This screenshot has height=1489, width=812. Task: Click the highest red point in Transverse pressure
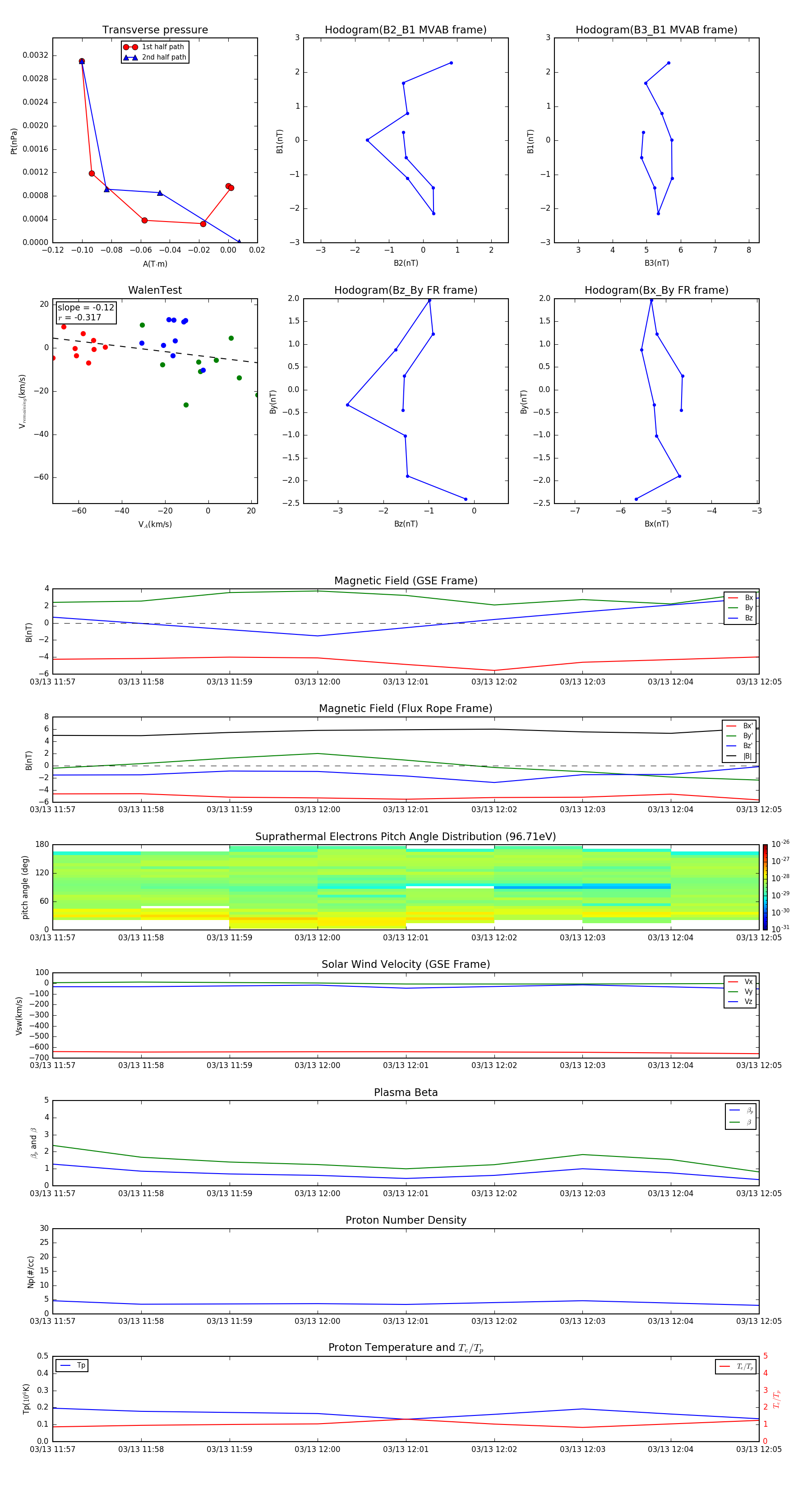tap(82, 61)
